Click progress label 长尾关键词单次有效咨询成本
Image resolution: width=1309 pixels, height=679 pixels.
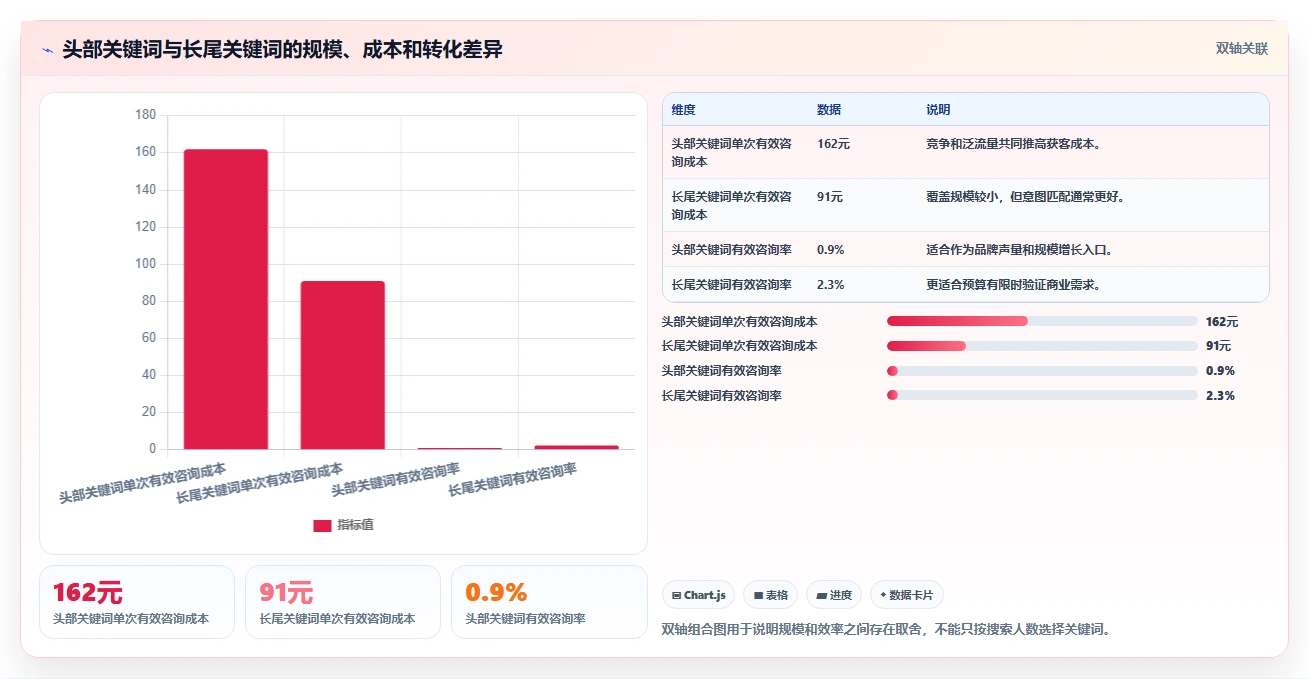click(739, 346)
